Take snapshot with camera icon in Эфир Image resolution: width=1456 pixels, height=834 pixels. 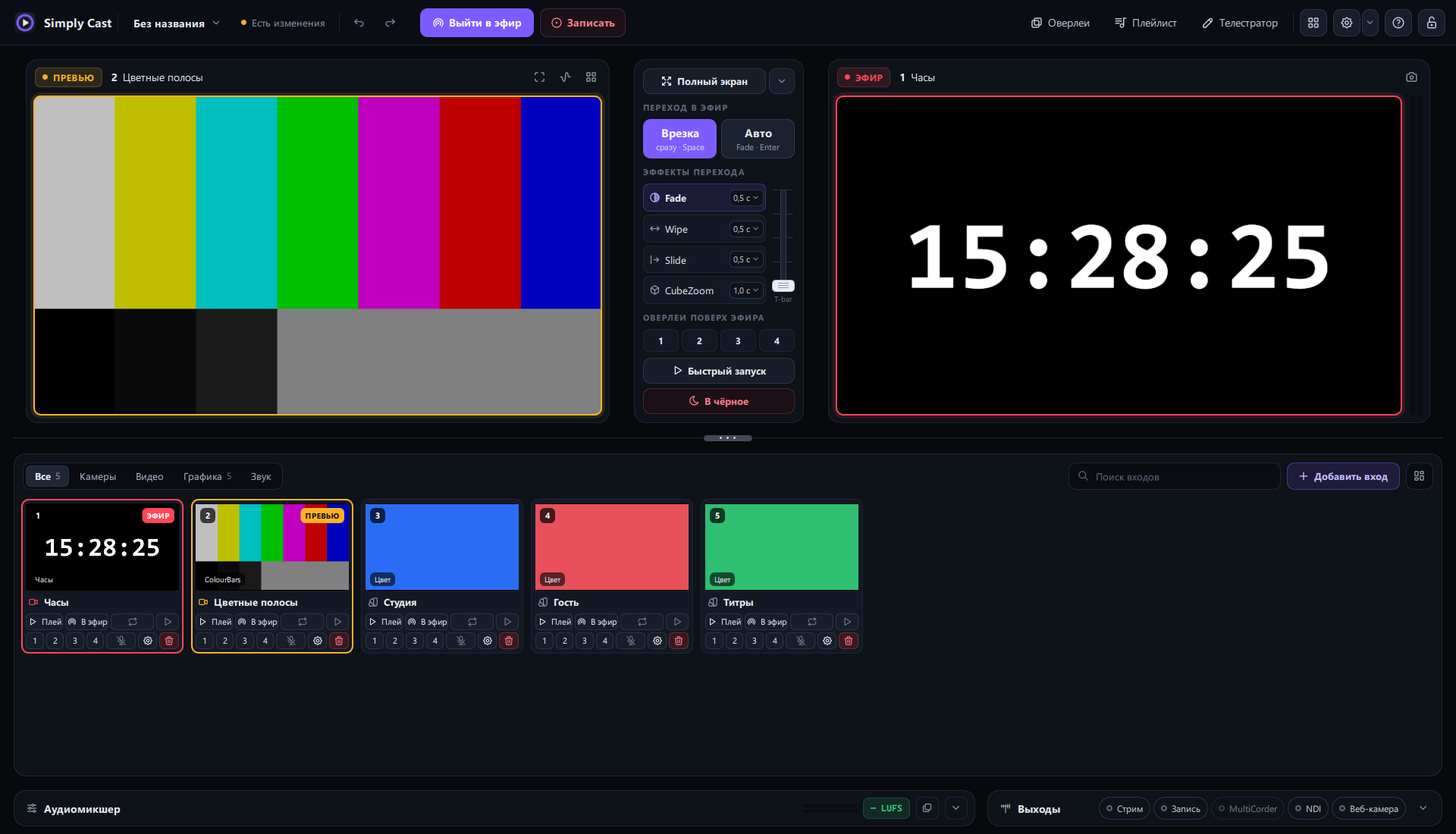pyautogui.click(x=1411, y=77)
